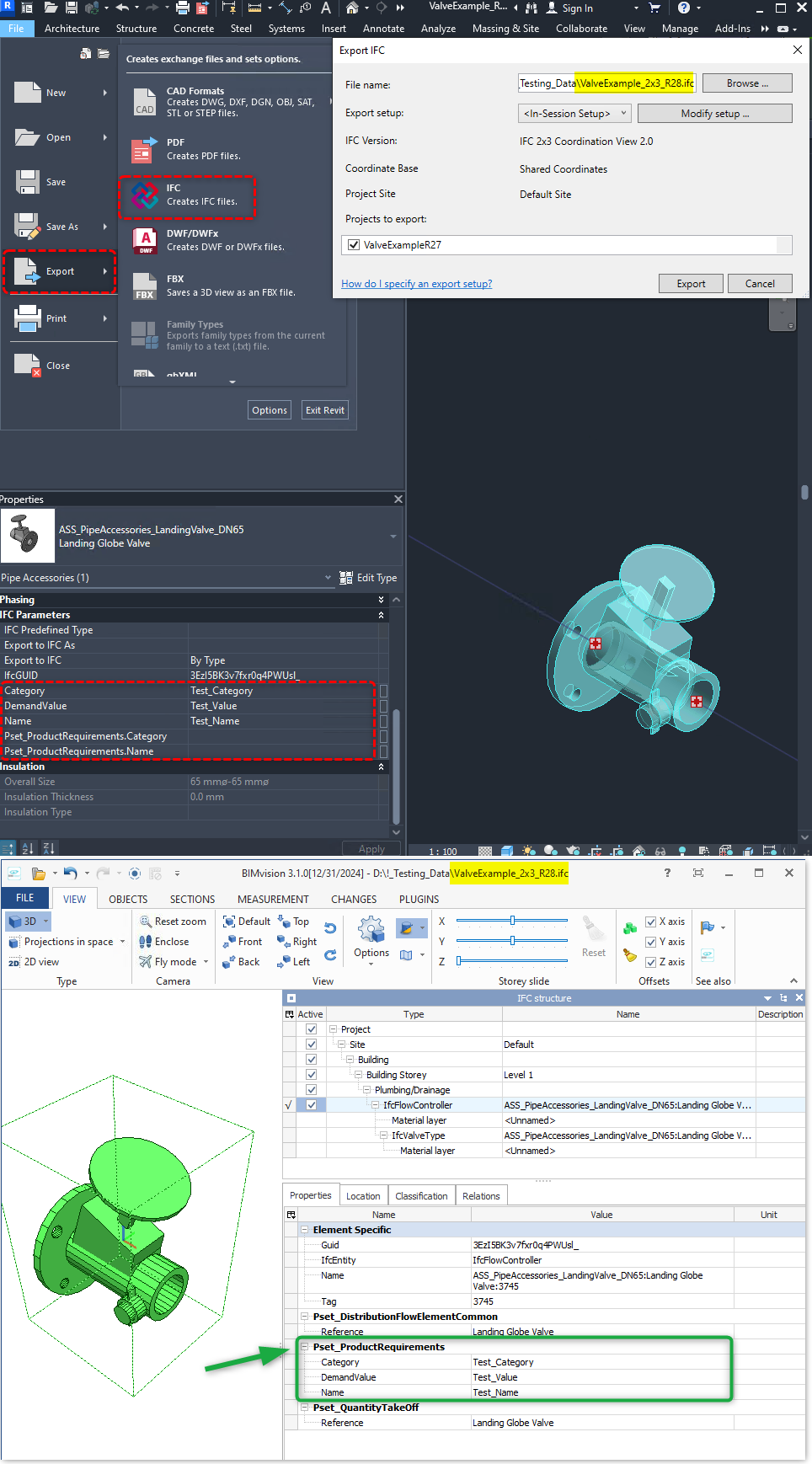The height and width of the screenshot is (1464, 812).
Task: Click the Open folder icon
Action: 27,137
